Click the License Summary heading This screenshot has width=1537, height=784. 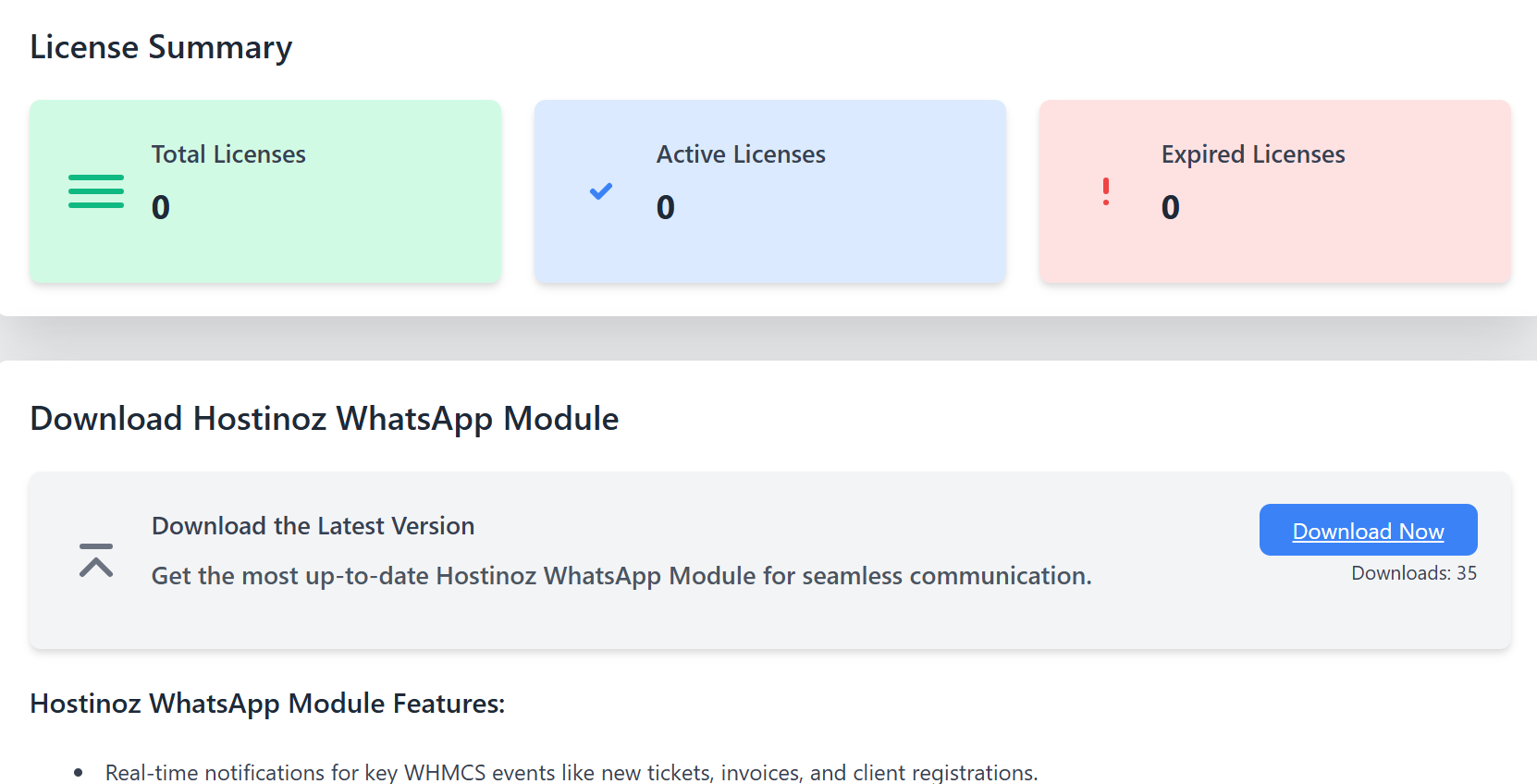coord(161,47)
